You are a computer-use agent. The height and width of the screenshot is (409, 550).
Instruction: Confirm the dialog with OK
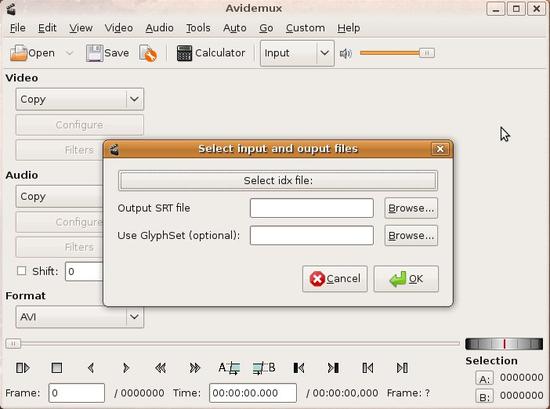coord(406,279)
